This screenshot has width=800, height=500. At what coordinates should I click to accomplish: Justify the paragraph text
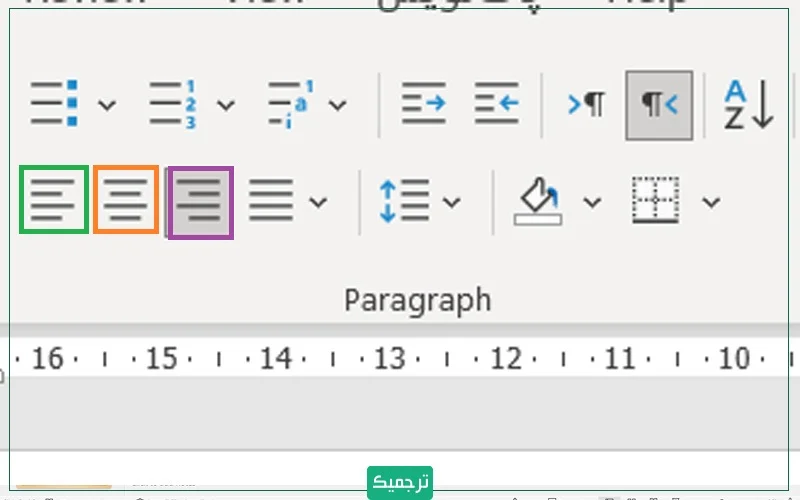pyautogui.click(x=270, y=201)
